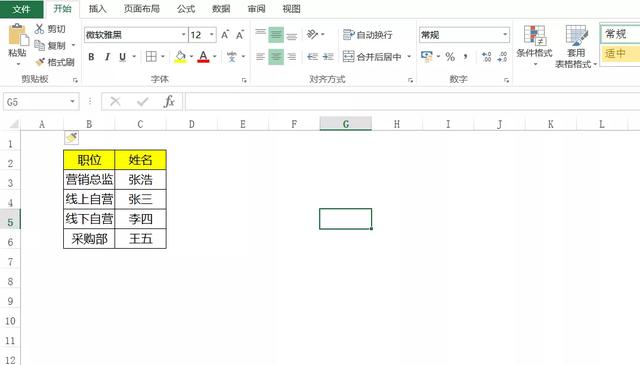Expand the Merge & Center dropdown arrow
This screenshot has height=365, width=640.
click(409, 56)
